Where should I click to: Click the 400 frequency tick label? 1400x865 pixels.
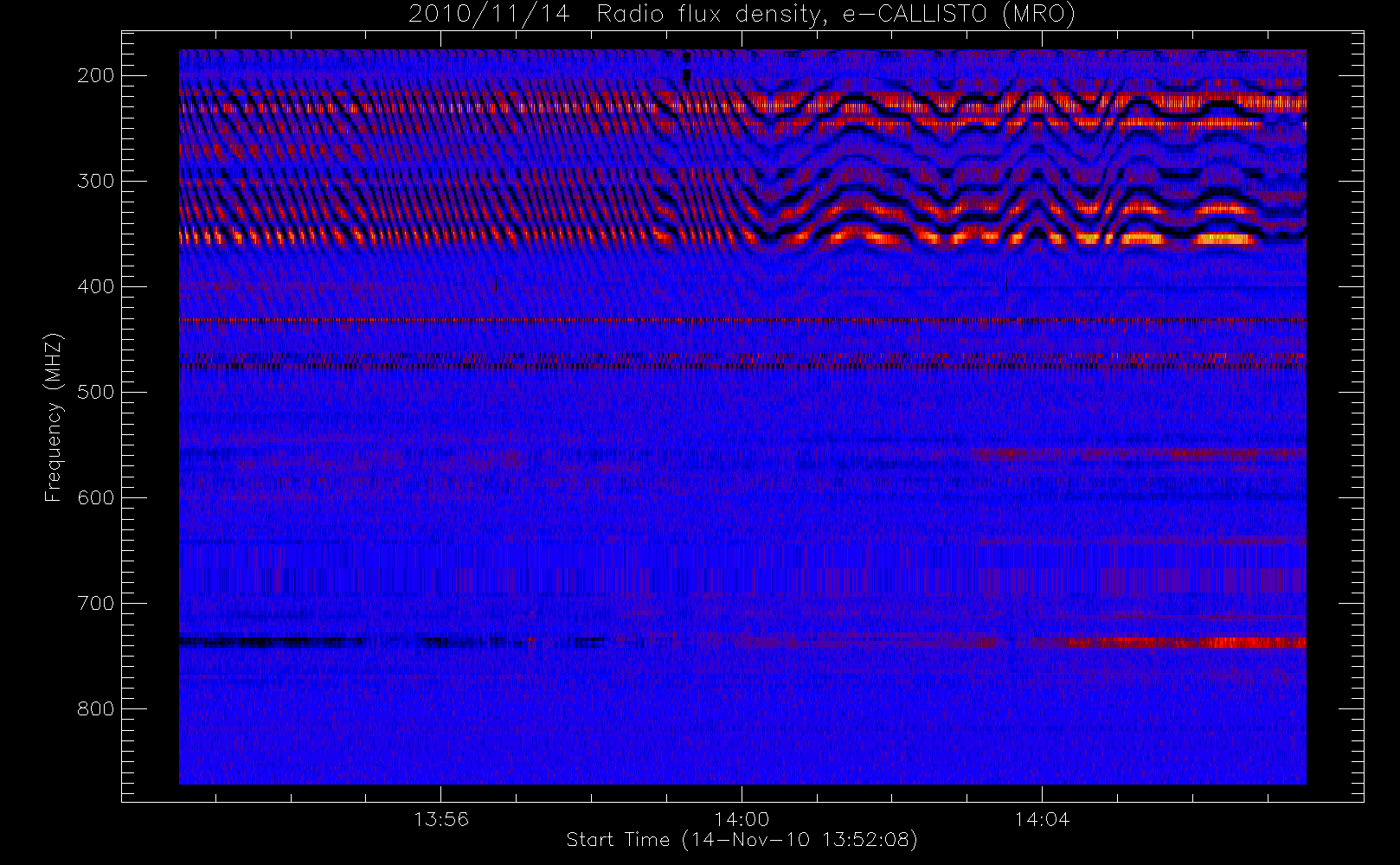pyautogui.click(x=95, y=286)
